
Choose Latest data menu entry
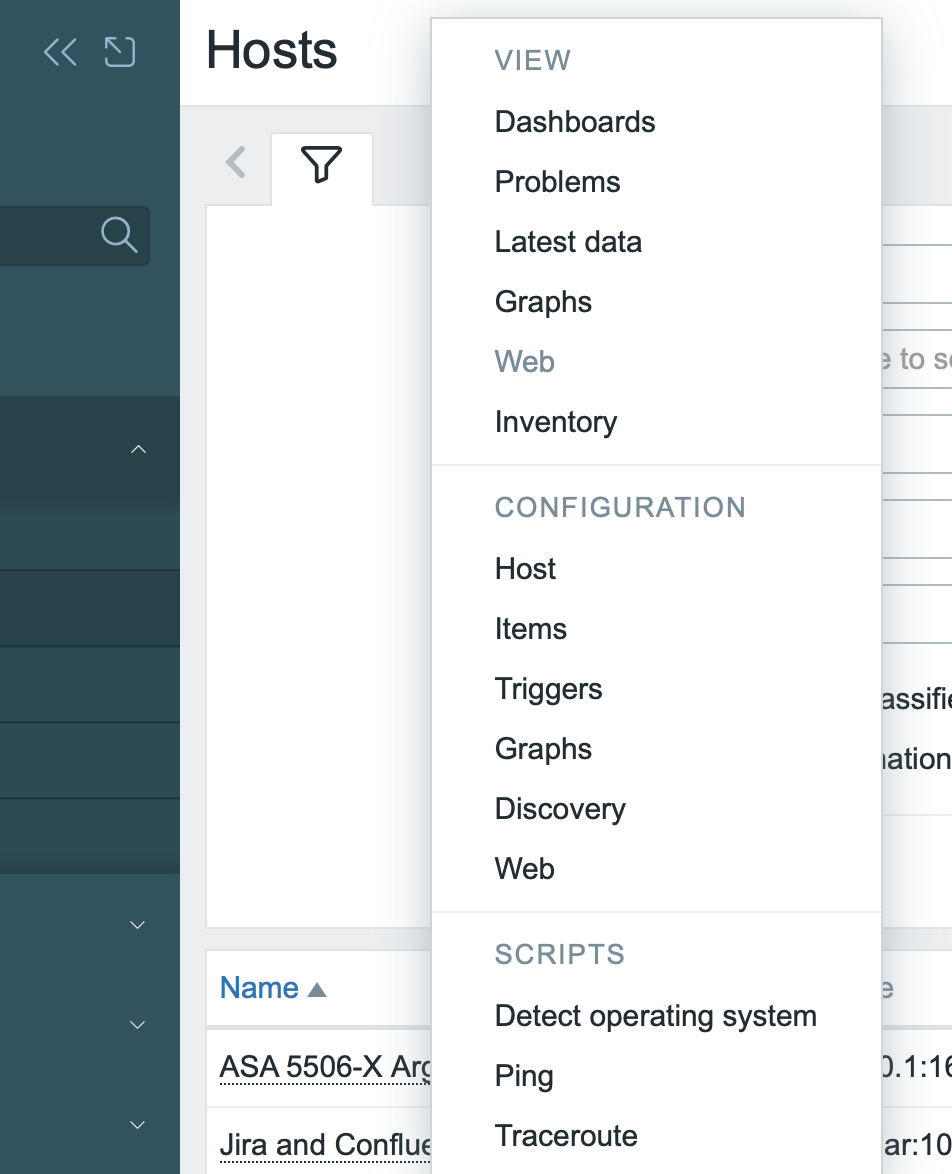pyautogui.click(x=568, y=242)
